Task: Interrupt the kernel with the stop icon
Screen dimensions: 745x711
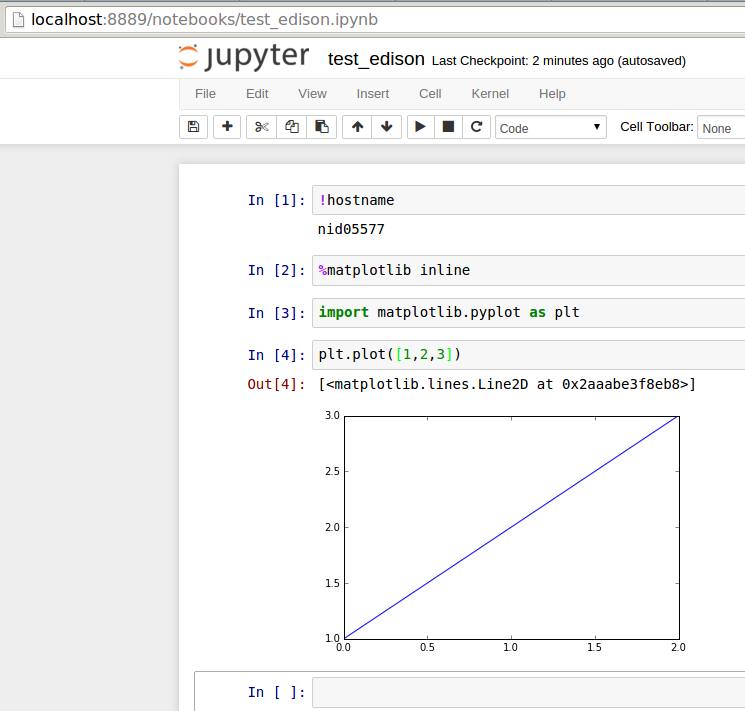Action: click(x=449, y=127)
